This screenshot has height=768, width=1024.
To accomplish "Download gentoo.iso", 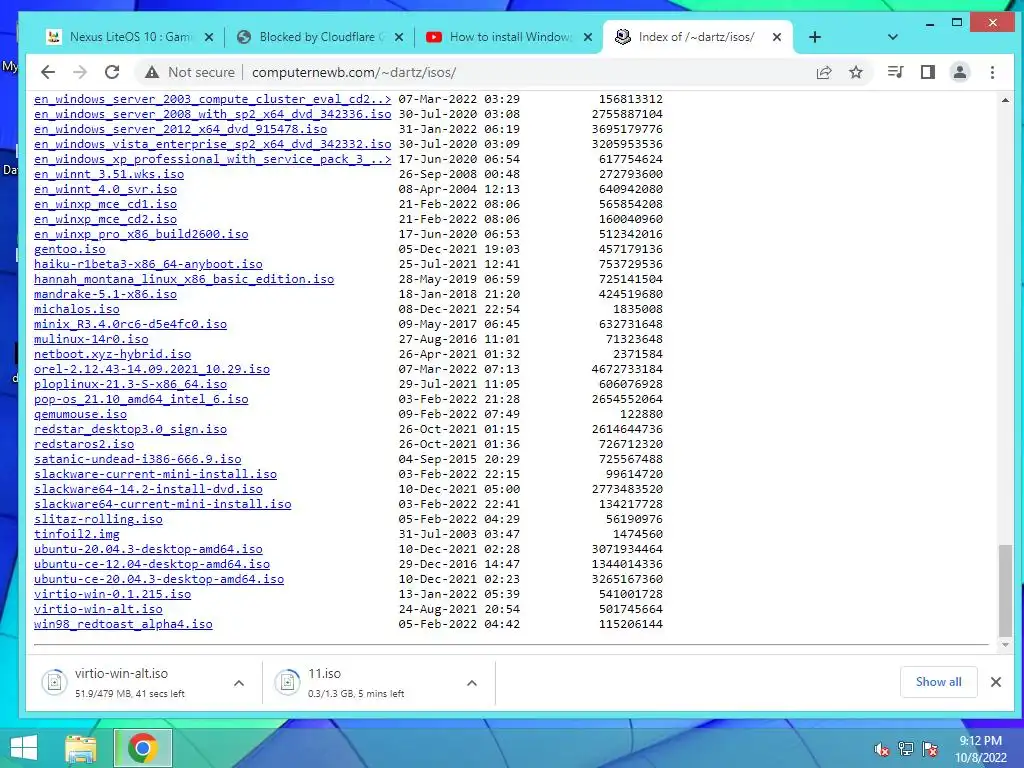I will tap(69, 249).
